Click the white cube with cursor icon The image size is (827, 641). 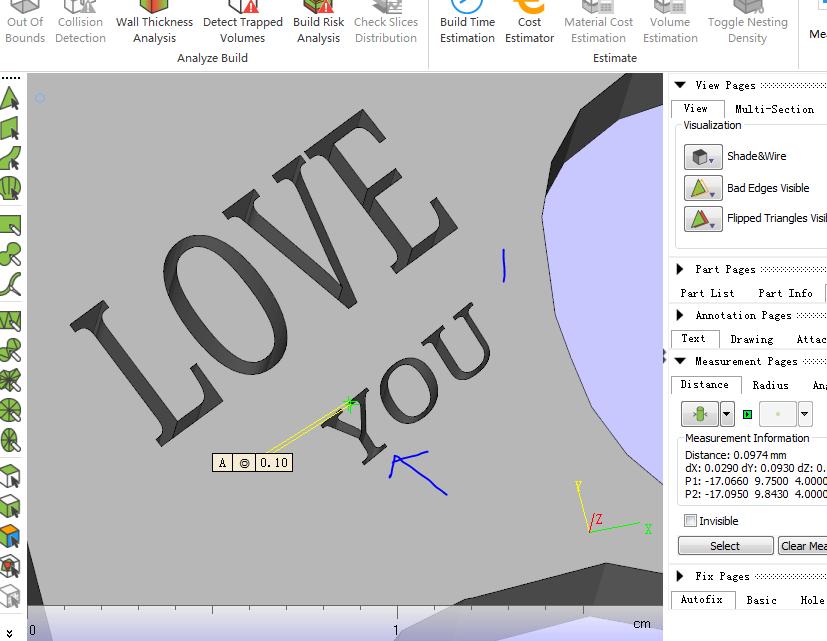[x=11, y=476]
